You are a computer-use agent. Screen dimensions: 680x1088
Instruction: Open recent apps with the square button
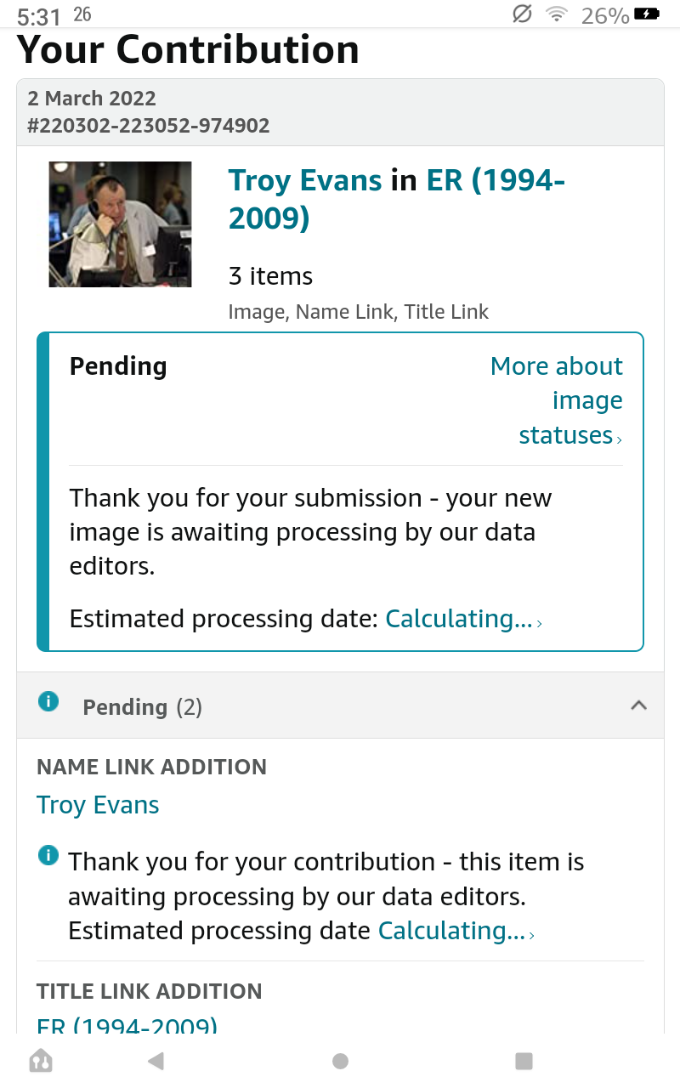tap(523, 1061)
